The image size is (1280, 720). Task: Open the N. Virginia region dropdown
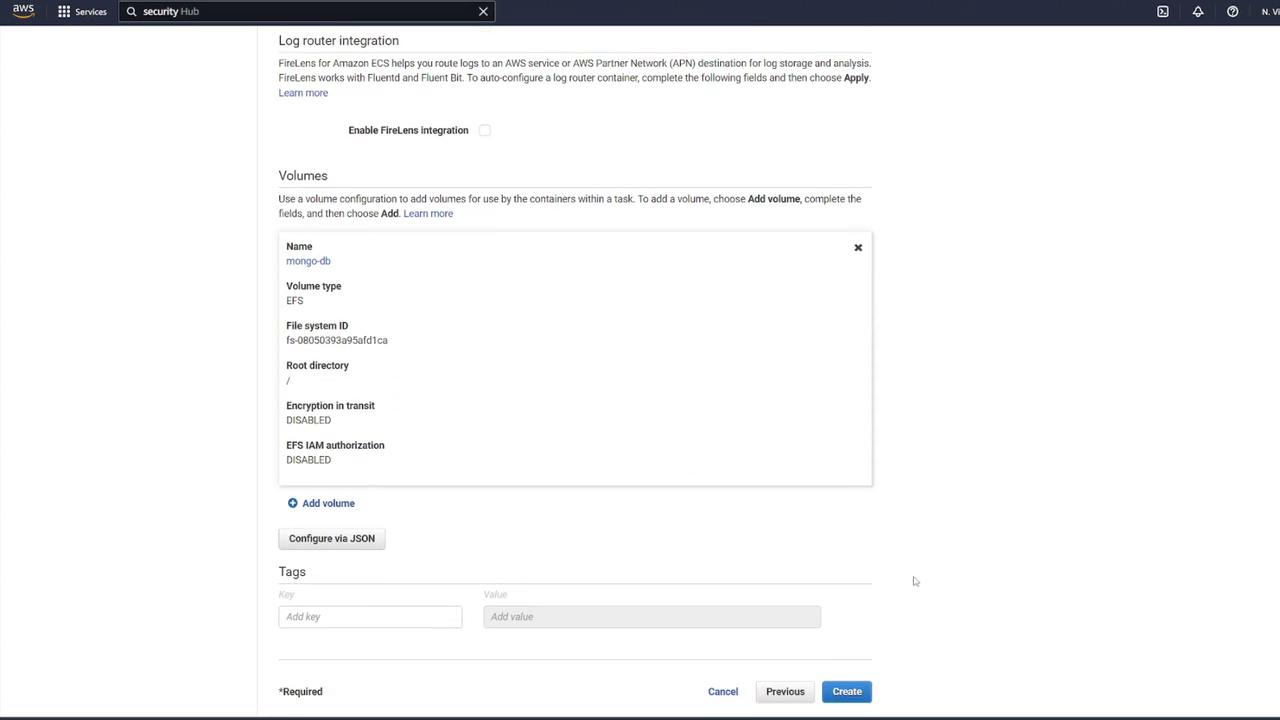[x=1270, y=11]
